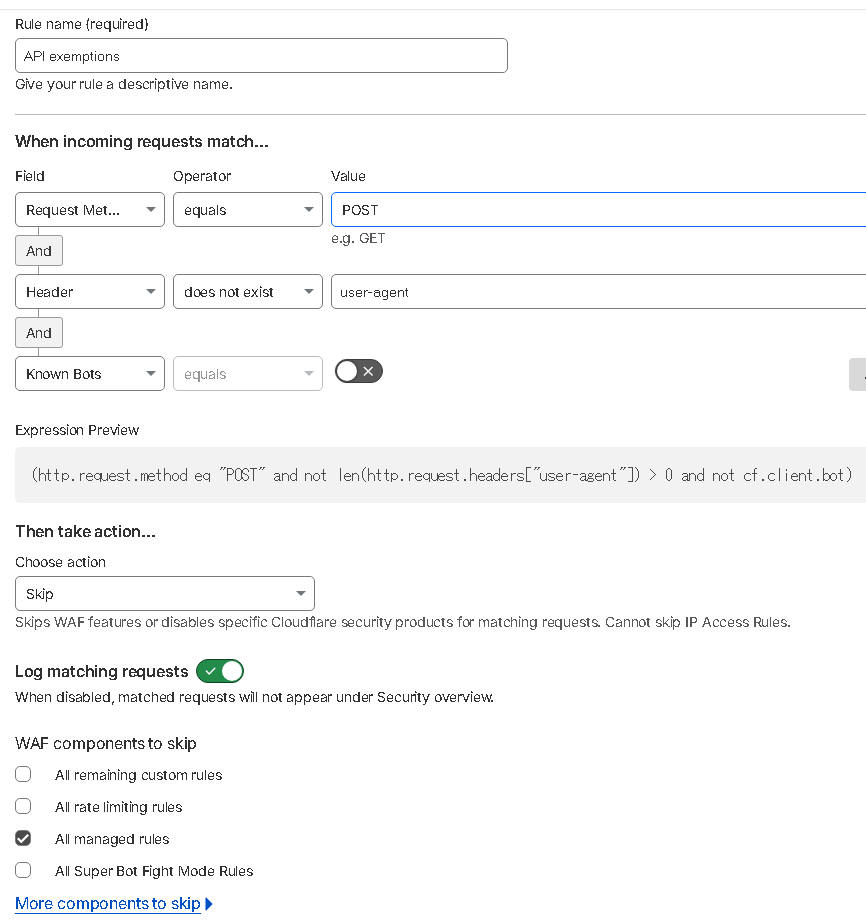Check All rate limiting rules
Viewport: 866px width, 924px height.
(x=23, y=806)
